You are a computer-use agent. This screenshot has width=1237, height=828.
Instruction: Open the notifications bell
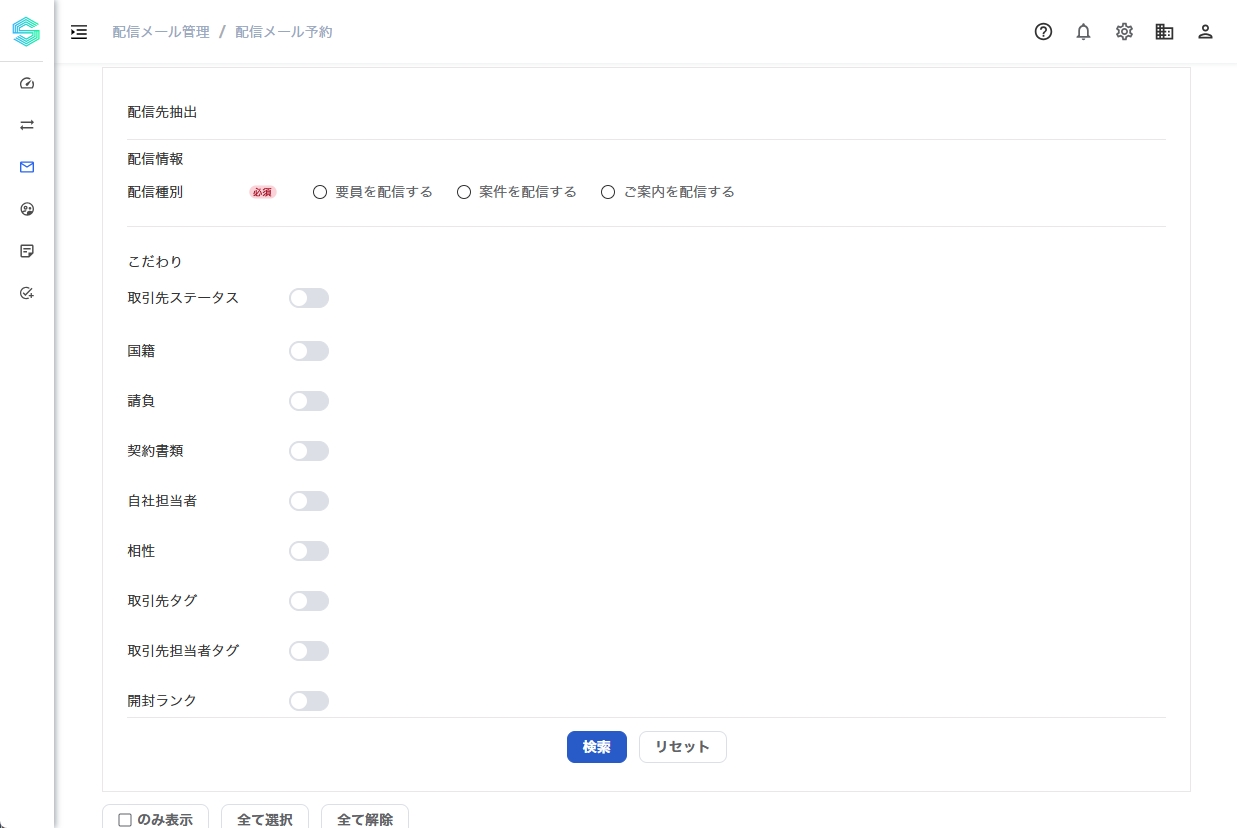click(x=1083, y=32)
